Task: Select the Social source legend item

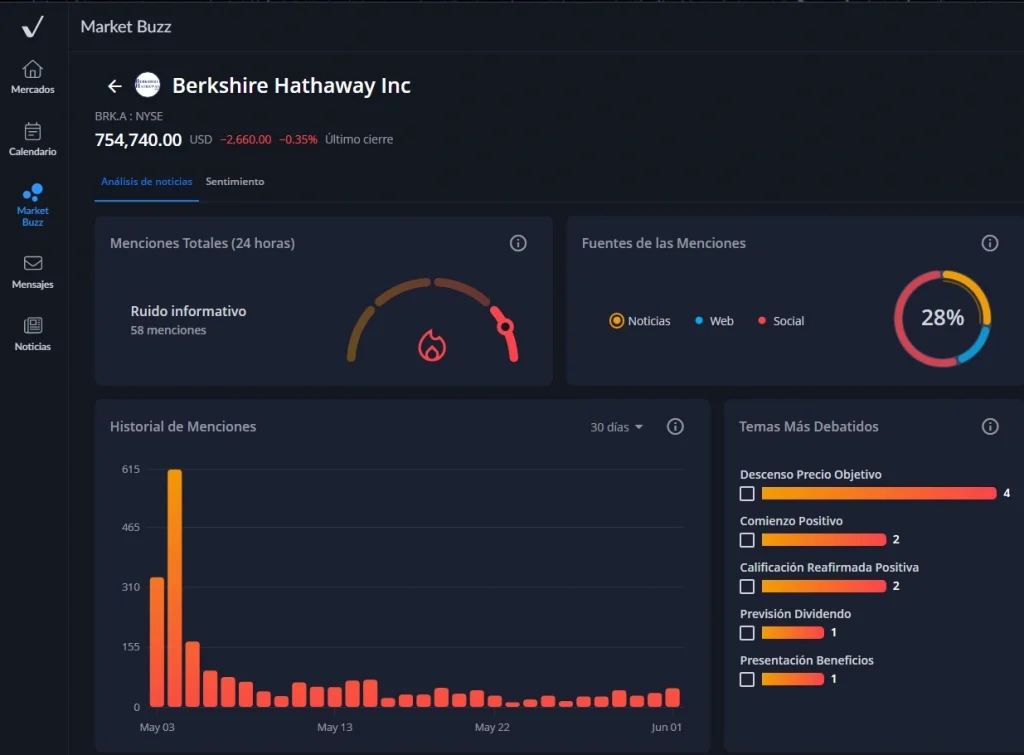Action: 780,321
